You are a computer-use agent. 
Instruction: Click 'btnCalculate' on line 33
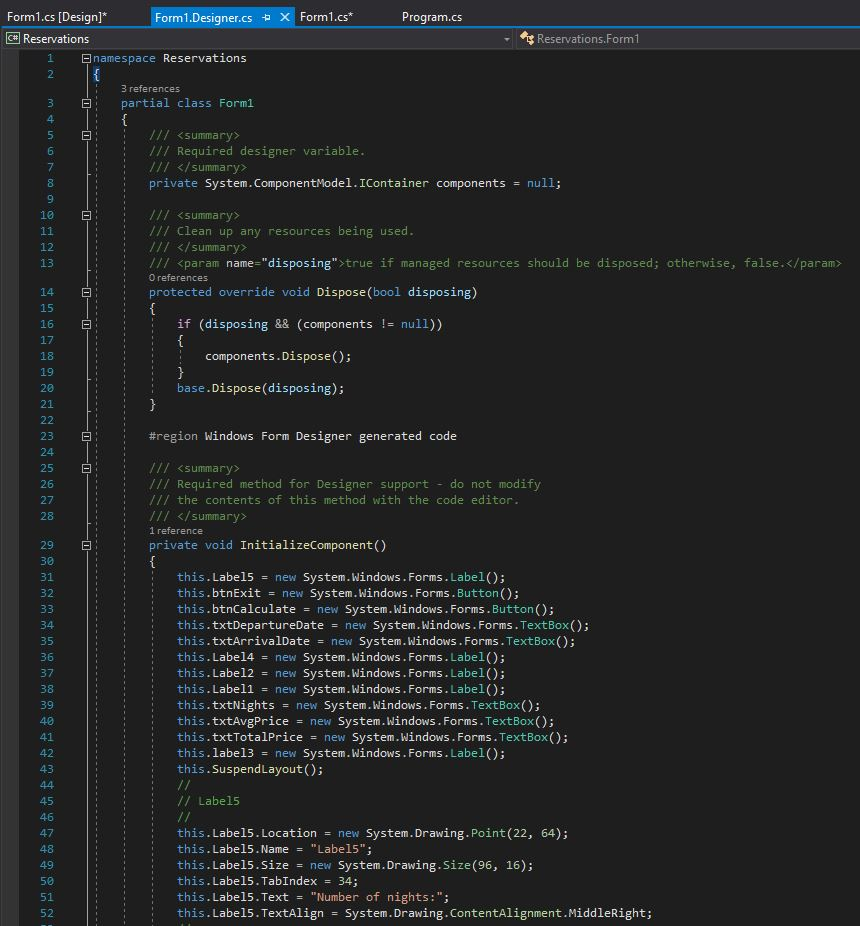pyautogui.click(x=253, y=609)
